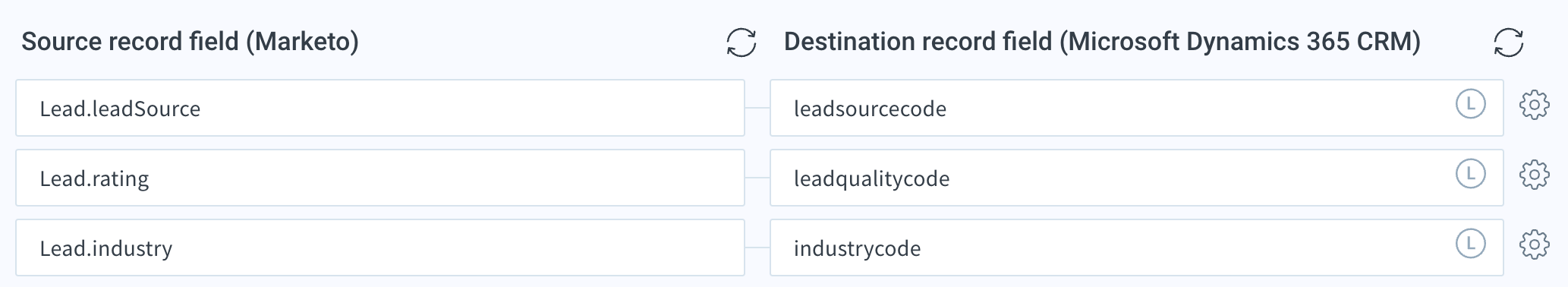Click the Source record field (Marketo) heading
The height and width of the screenshot is (287, 1568).
(190, 42)
